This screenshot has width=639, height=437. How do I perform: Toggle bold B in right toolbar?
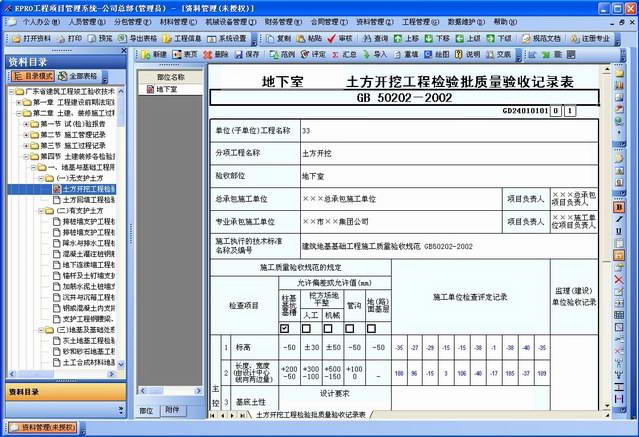coord(619,207)
